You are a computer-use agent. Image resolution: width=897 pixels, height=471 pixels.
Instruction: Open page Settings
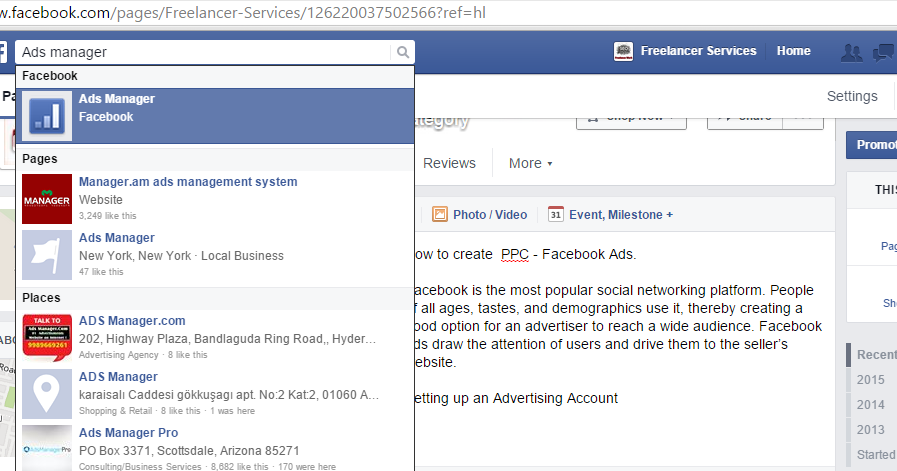pos(852,96)
